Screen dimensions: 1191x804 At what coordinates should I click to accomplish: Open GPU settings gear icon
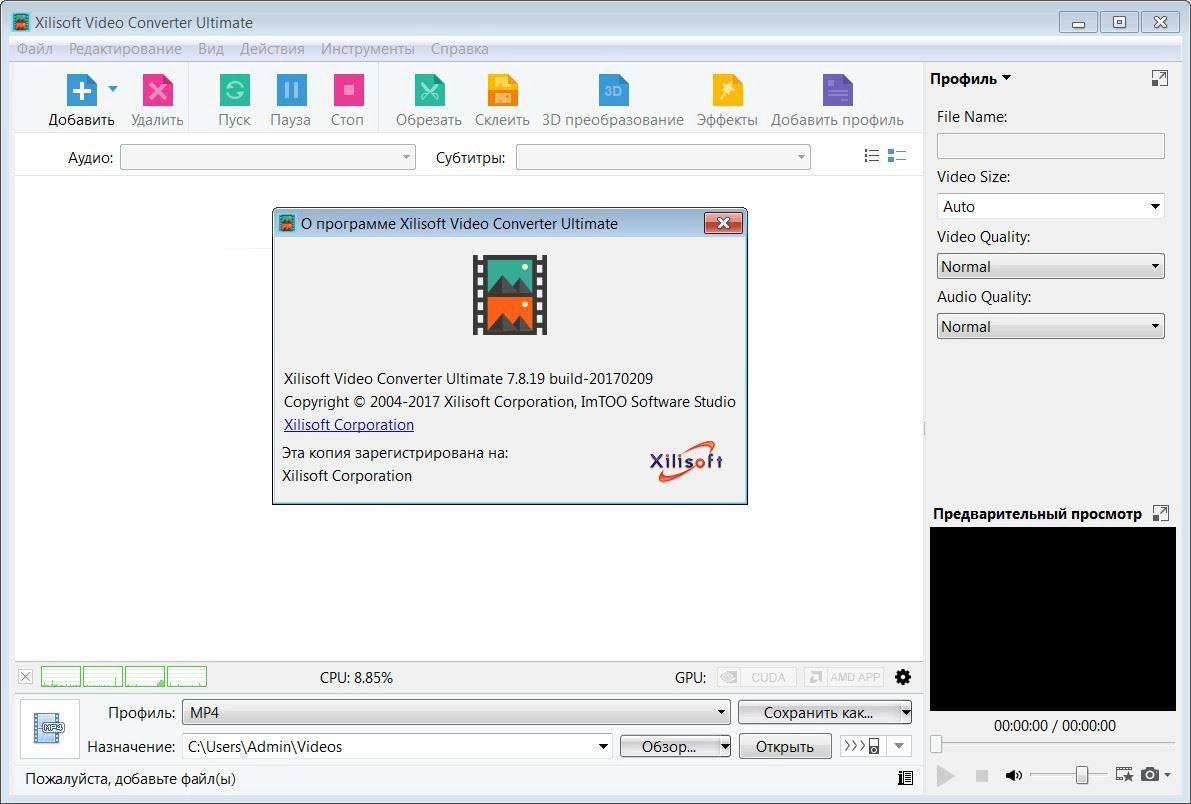click(x=902, y=677)
